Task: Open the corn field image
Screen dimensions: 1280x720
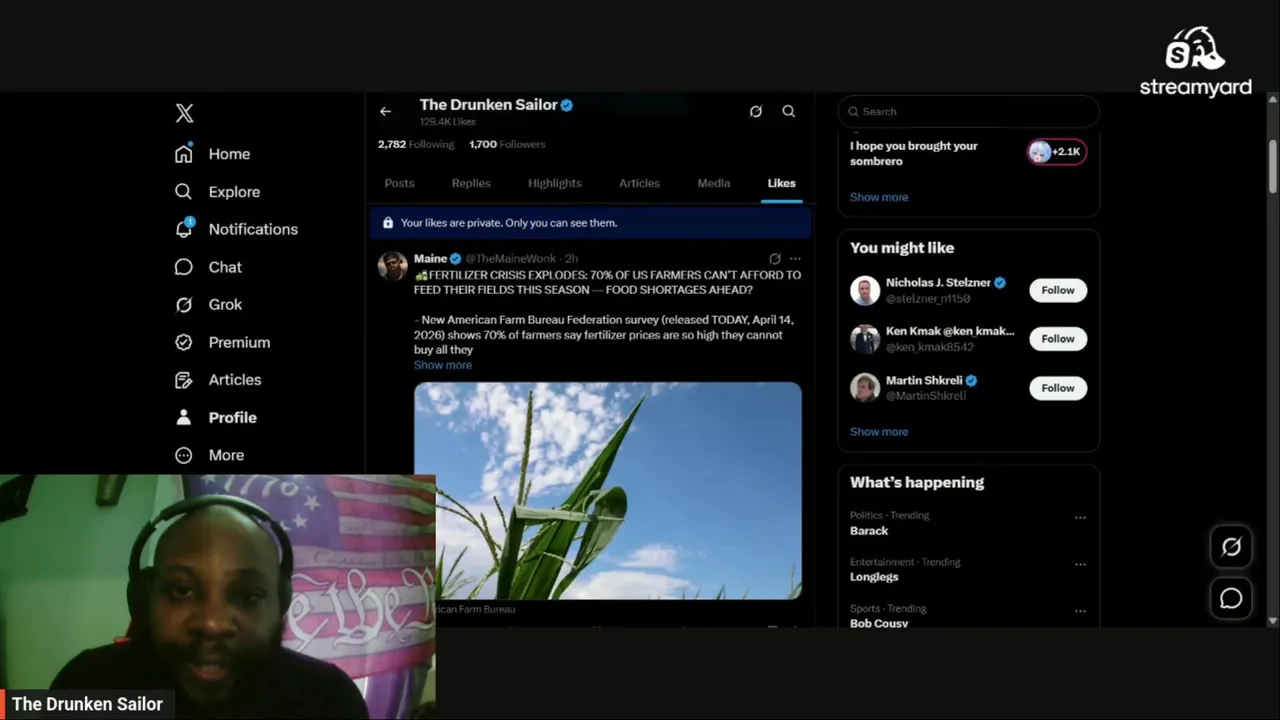Action: [x=608, y=490]
